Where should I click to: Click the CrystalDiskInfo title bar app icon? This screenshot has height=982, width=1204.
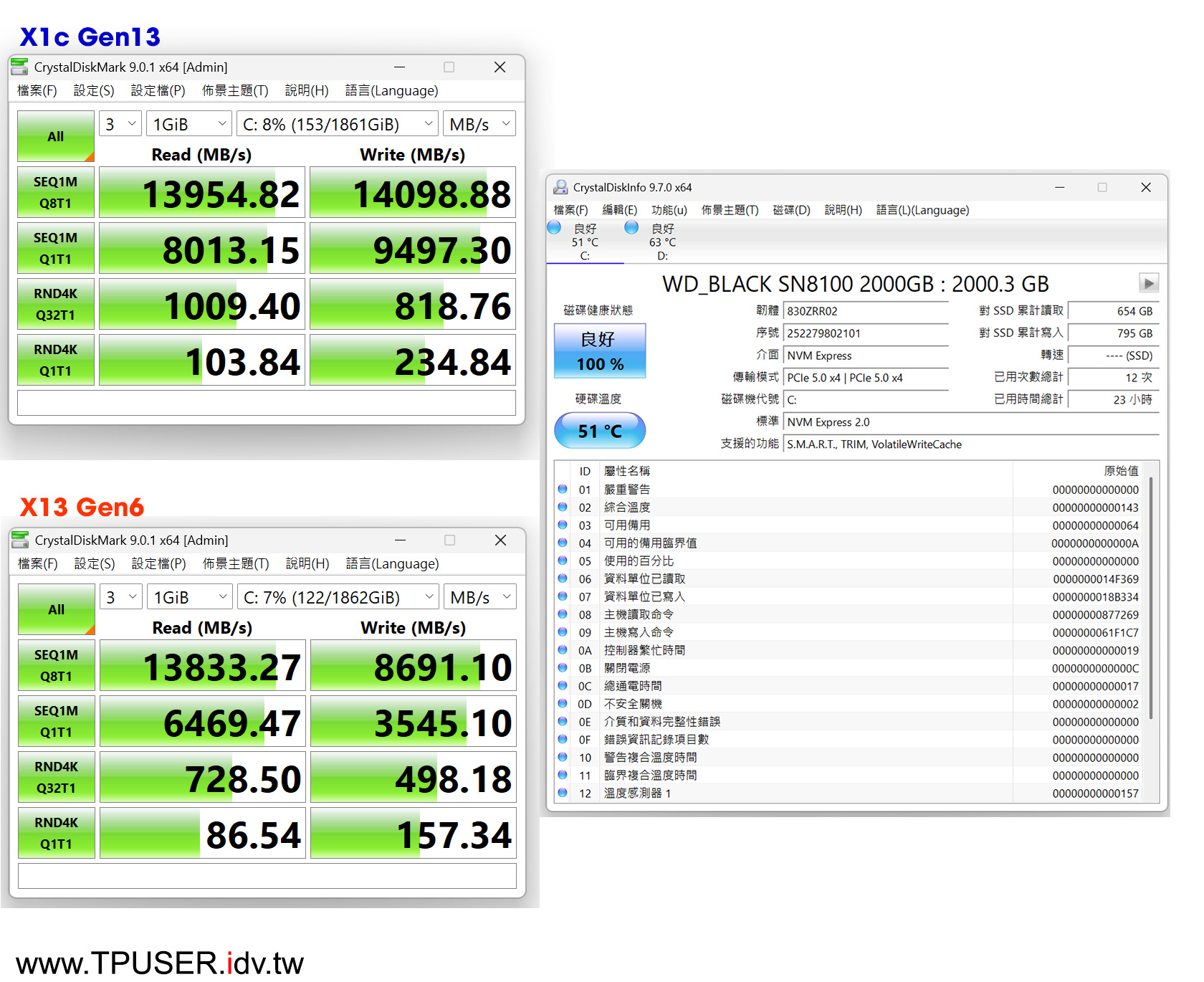tap(560, 188)
